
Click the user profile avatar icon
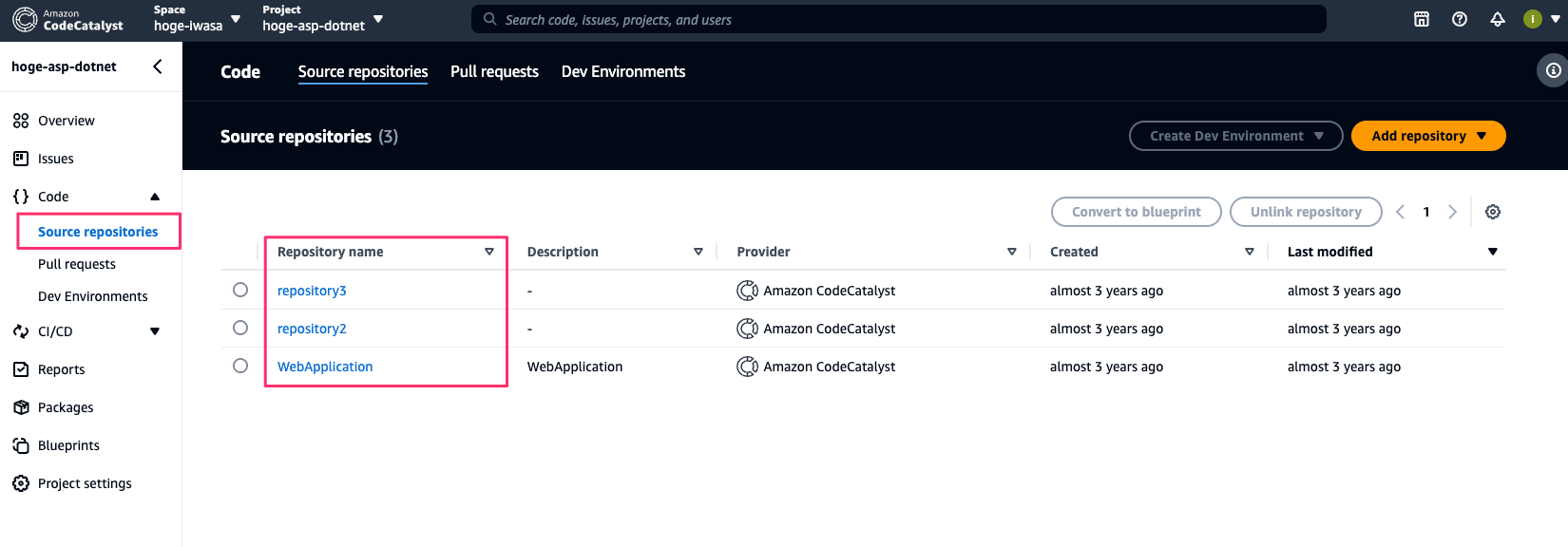(x=1532, y=19)
